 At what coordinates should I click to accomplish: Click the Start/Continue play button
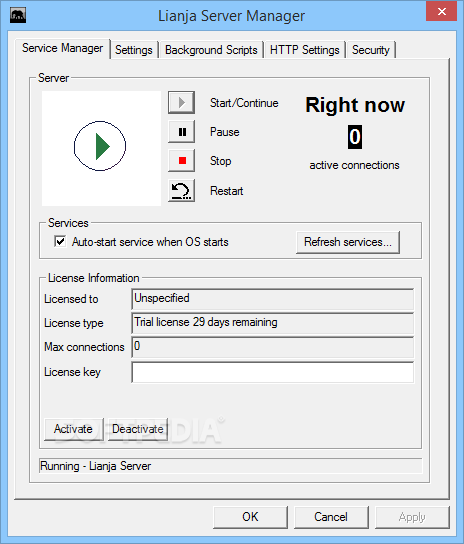click(181, 102)
